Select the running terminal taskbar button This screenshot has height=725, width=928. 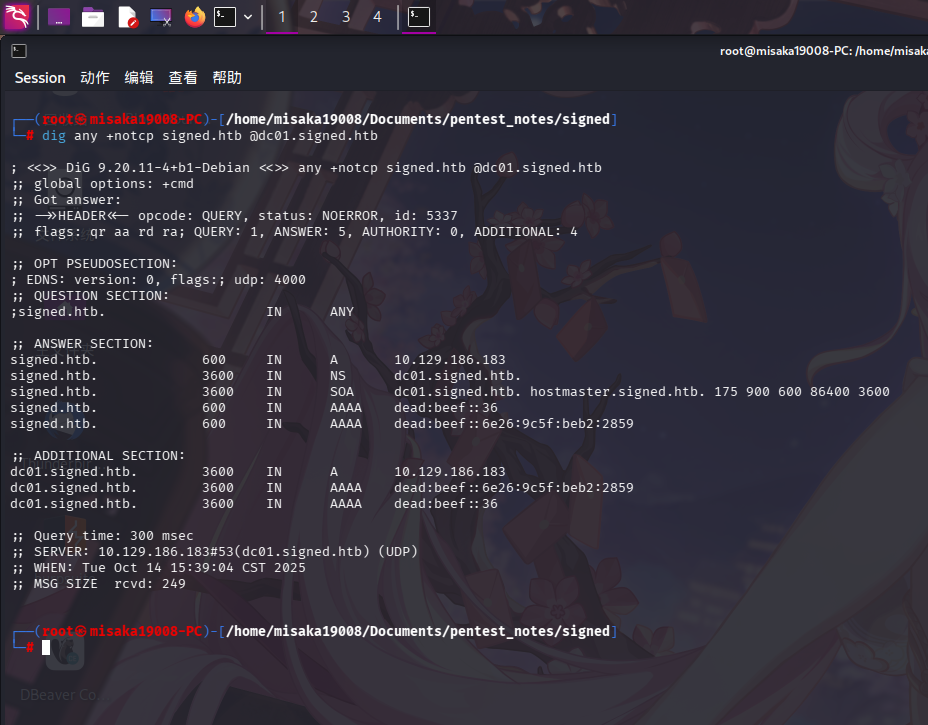point(418,17)
